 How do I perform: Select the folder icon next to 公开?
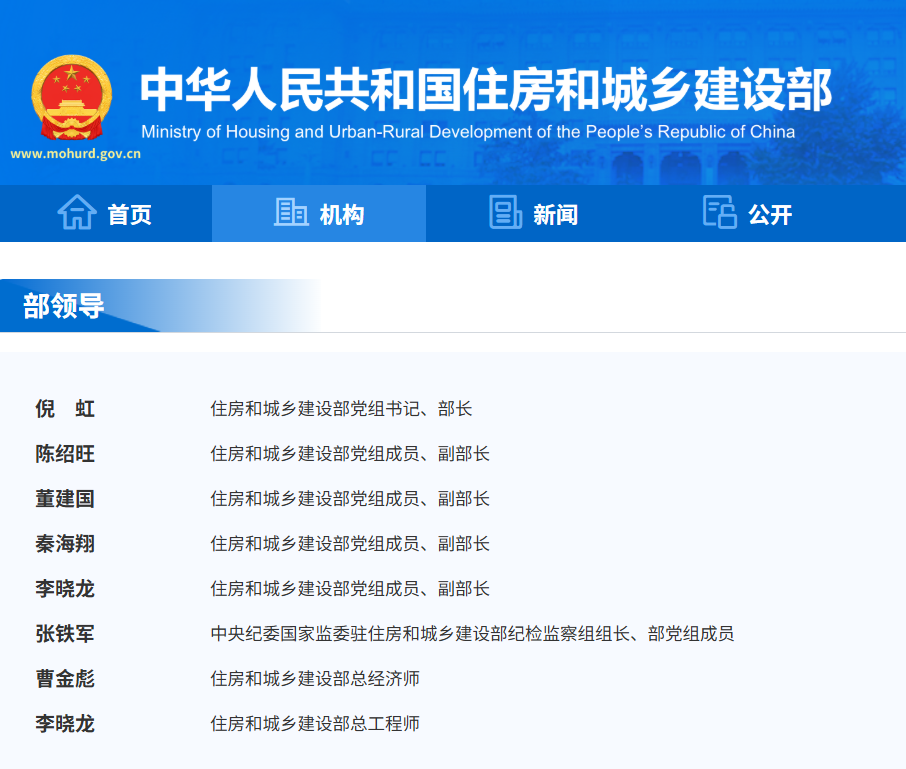[x=719, y=212]
